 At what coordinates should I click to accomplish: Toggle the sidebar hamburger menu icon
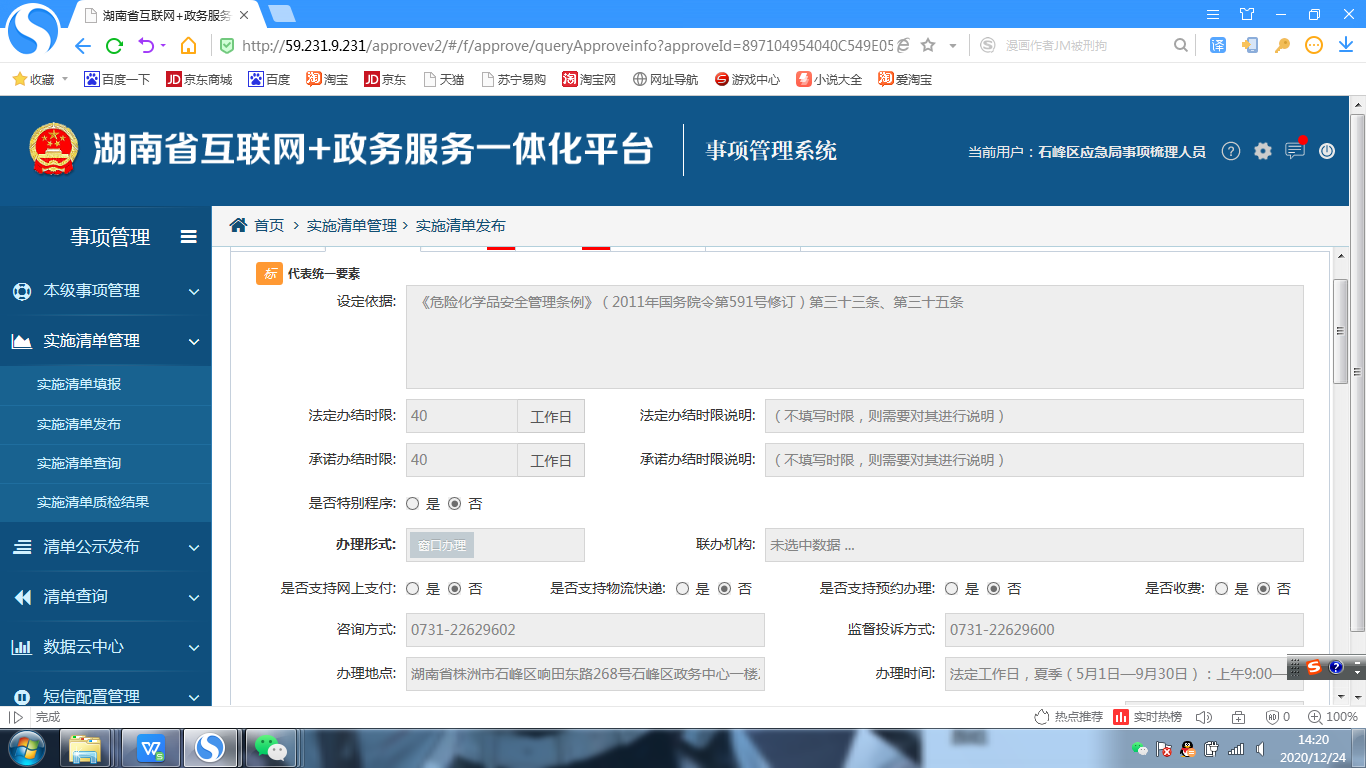click(x=188, y=237)
